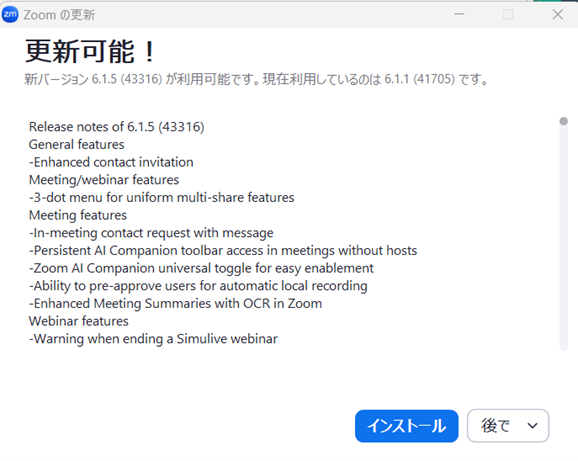Image resolution: width=578 pixels, height=461 pixels.
Task: Click 'Enhanced Meeting Summaries with OCR' line
Action: [x=175, y=304]
